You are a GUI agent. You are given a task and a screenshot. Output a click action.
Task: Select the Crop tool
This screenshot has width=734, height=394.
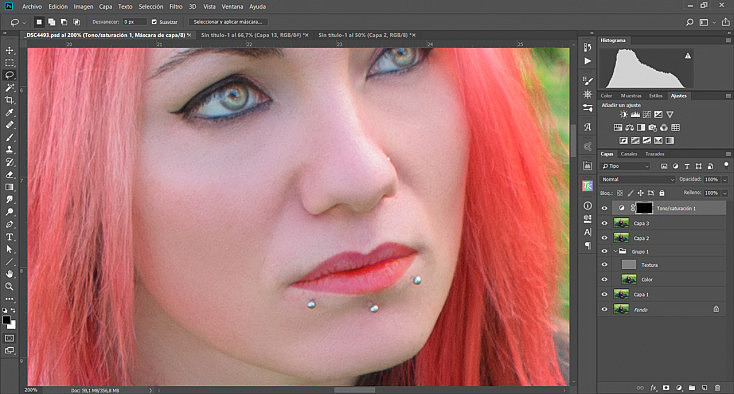[x=9, y=100]
